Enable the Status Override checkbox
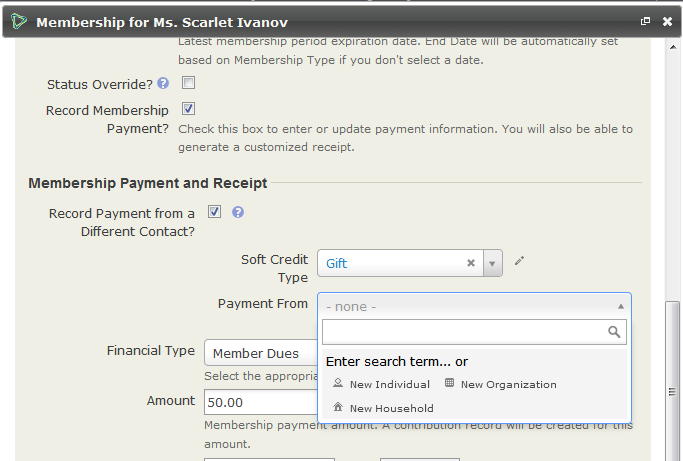The width and height of the screenshot is (683, 461). [188, 84]
